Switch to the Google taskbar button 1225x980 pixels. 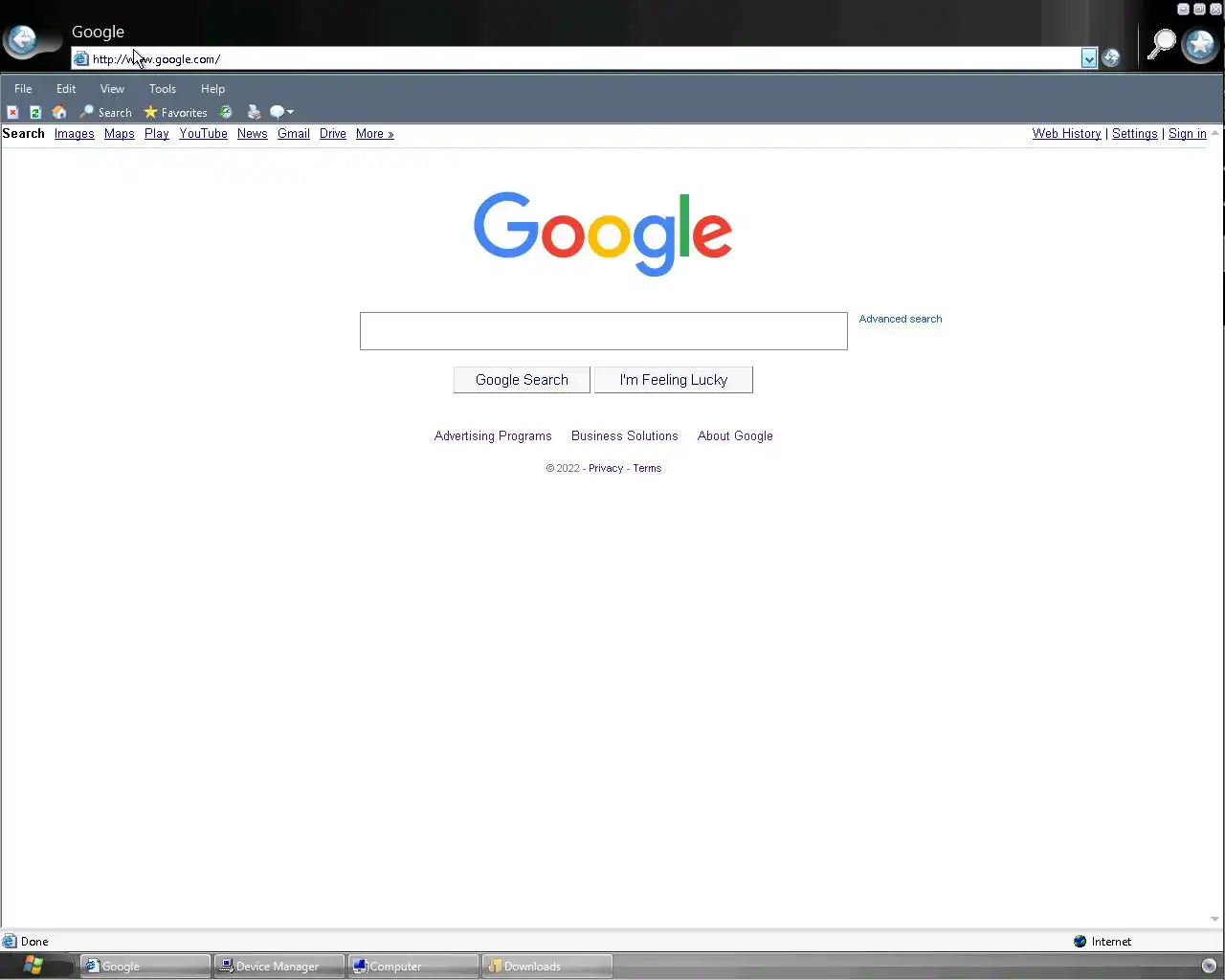click(145, 967)
